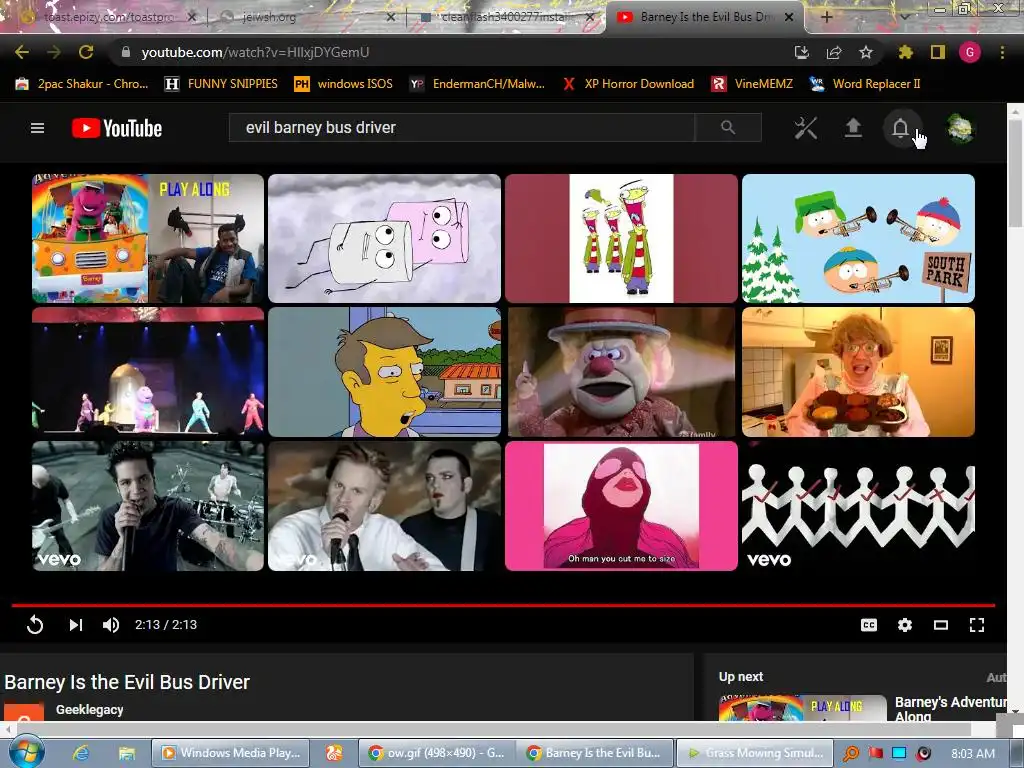Click the red video progress bar

tap(503, 605)
